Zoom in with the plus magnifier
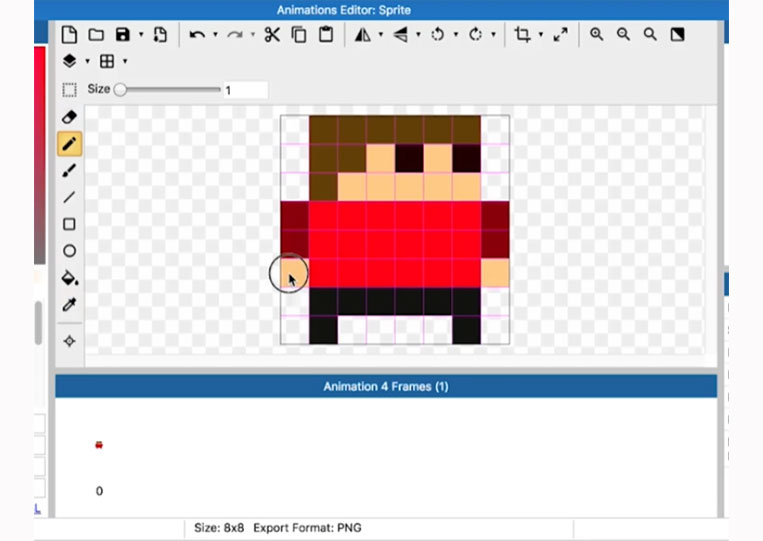Viewport: 763px width, 541px height. [597, 35]
